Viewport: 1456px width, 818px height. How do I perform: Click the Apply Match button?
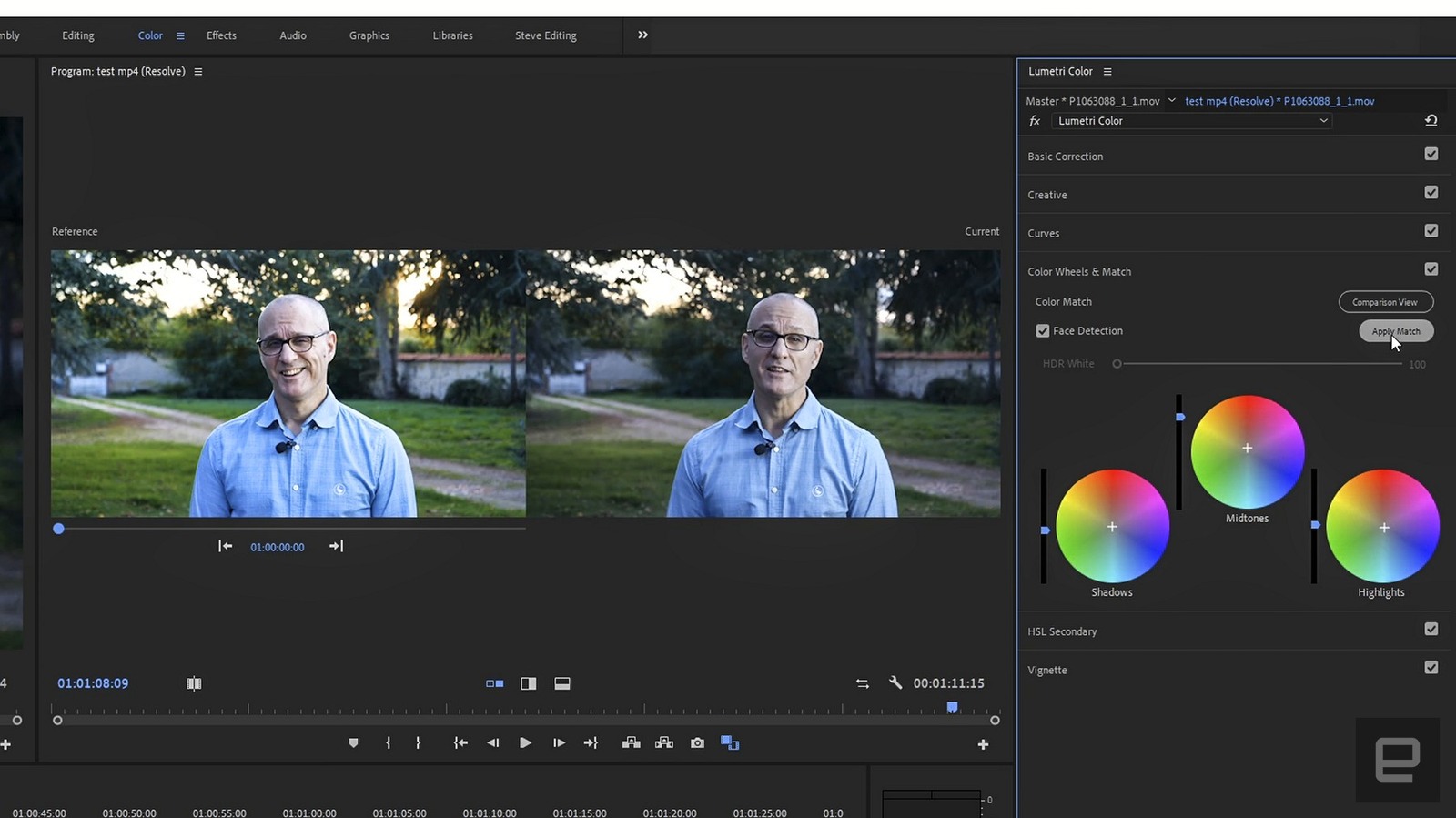[x=1396, y=331]
